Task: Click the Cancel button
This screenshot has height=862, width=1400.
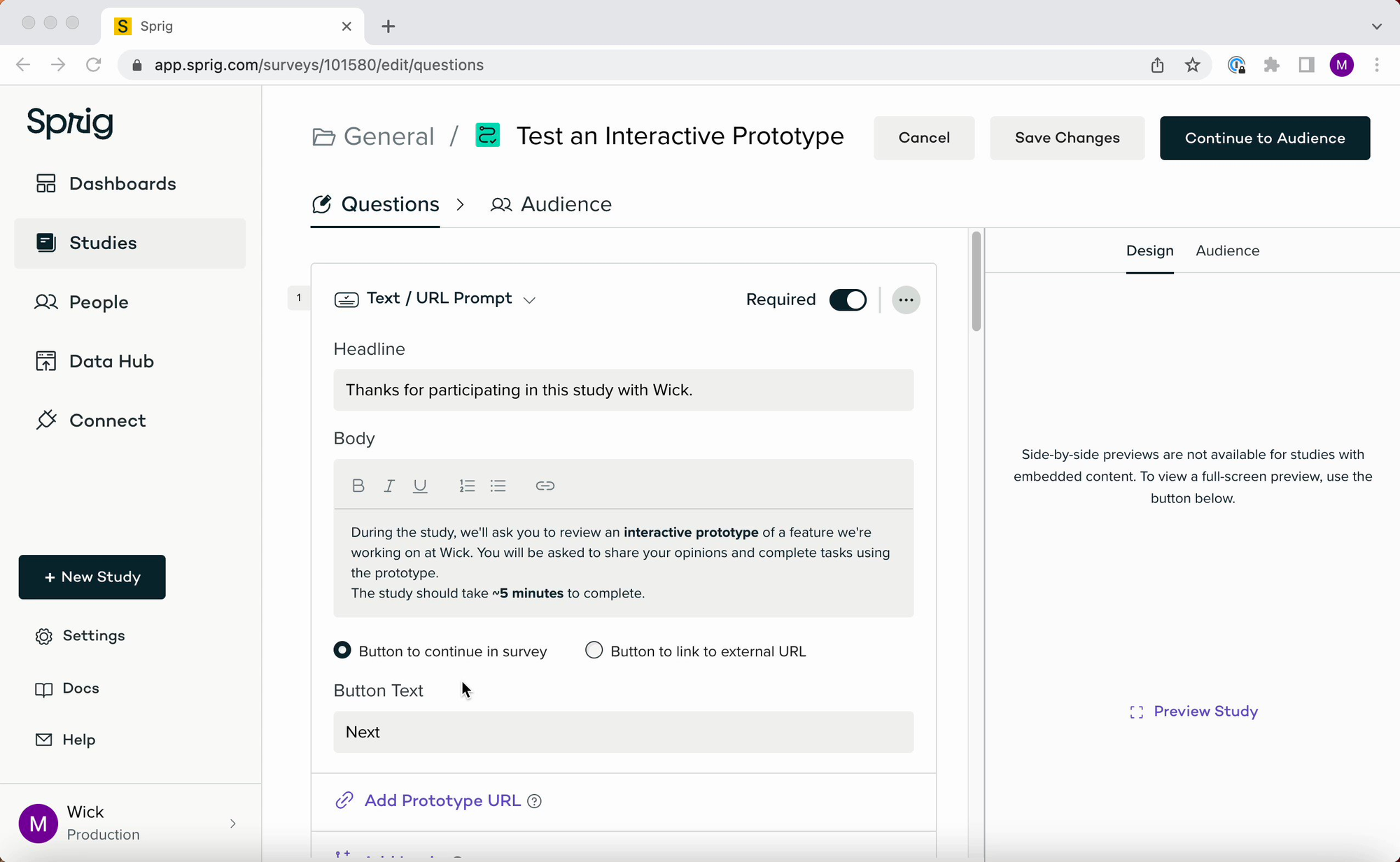Action: tap(924, 138)
